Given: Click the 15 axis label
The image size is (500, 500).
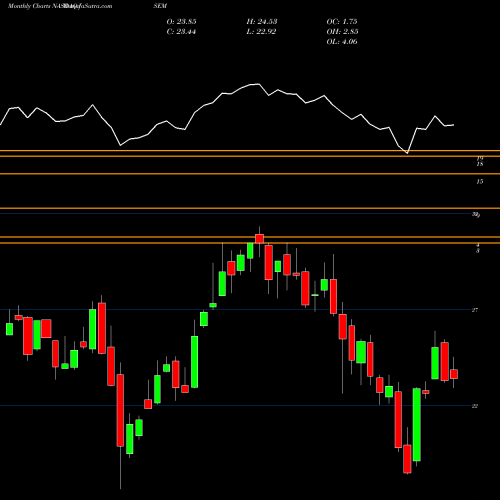Looking at the screenshot, I should pos(480,182).
